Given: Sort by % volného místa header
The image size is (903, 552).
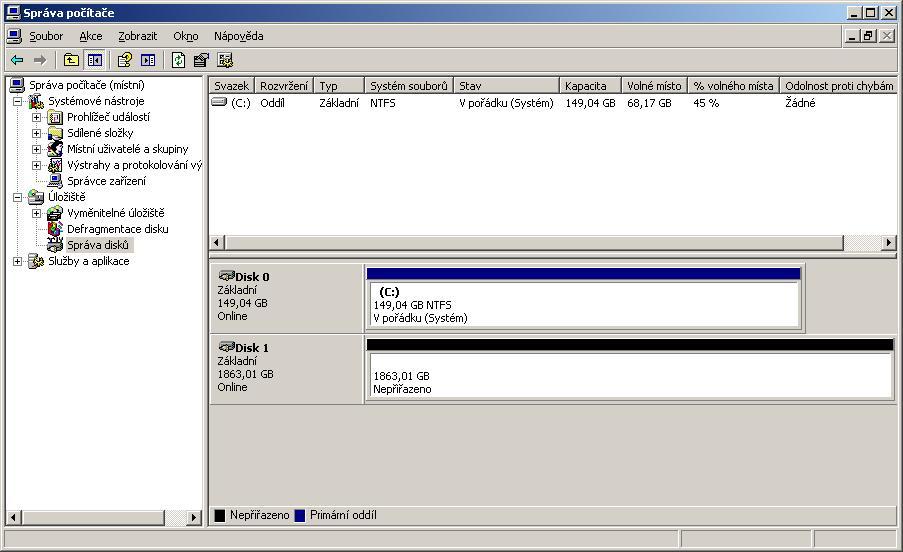Looking at the screenshot, I should (x=733, y=86).
